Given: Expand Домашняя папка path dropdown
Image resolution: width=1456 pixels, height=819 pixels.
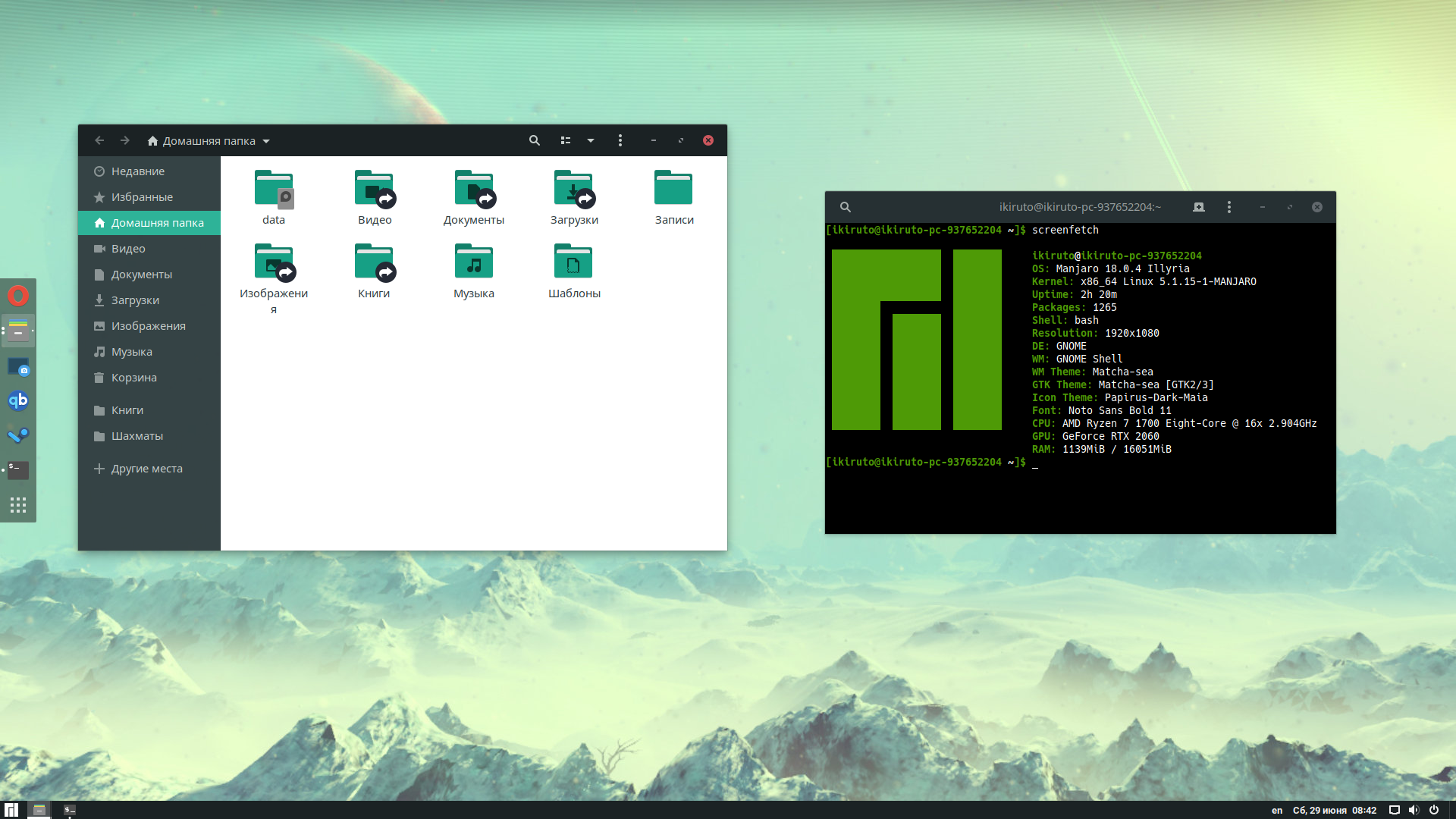Looking at the screenshot, I should pos(266,141).
